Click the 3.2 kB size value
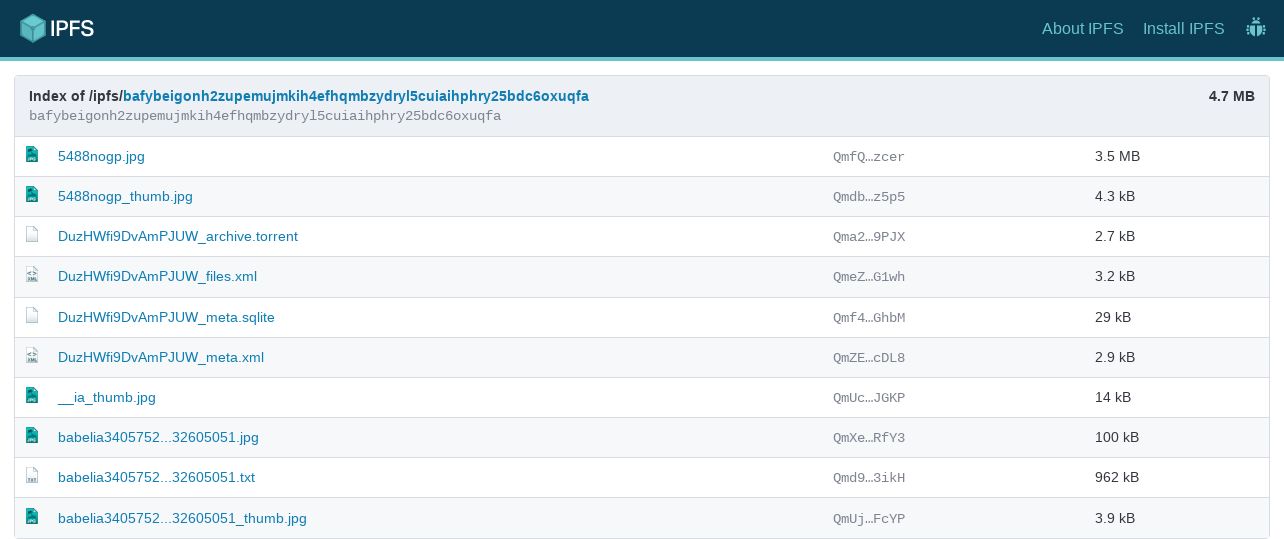The width and height of the screenshot is (1284, 539). [x=1115, y=276]
